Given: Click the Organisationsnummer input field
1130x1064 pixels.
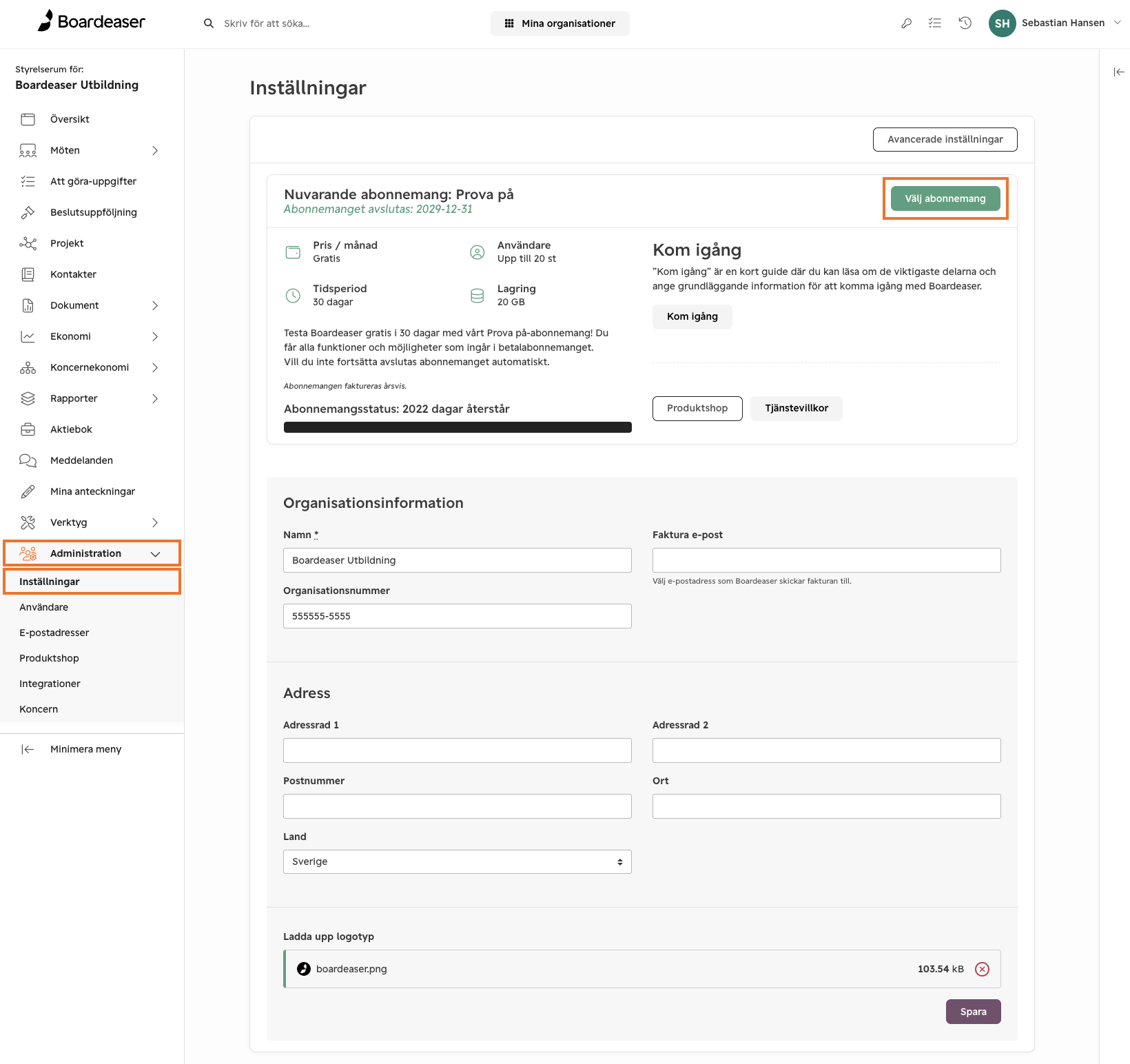Looking at the screenshot, I should (458, 616).
